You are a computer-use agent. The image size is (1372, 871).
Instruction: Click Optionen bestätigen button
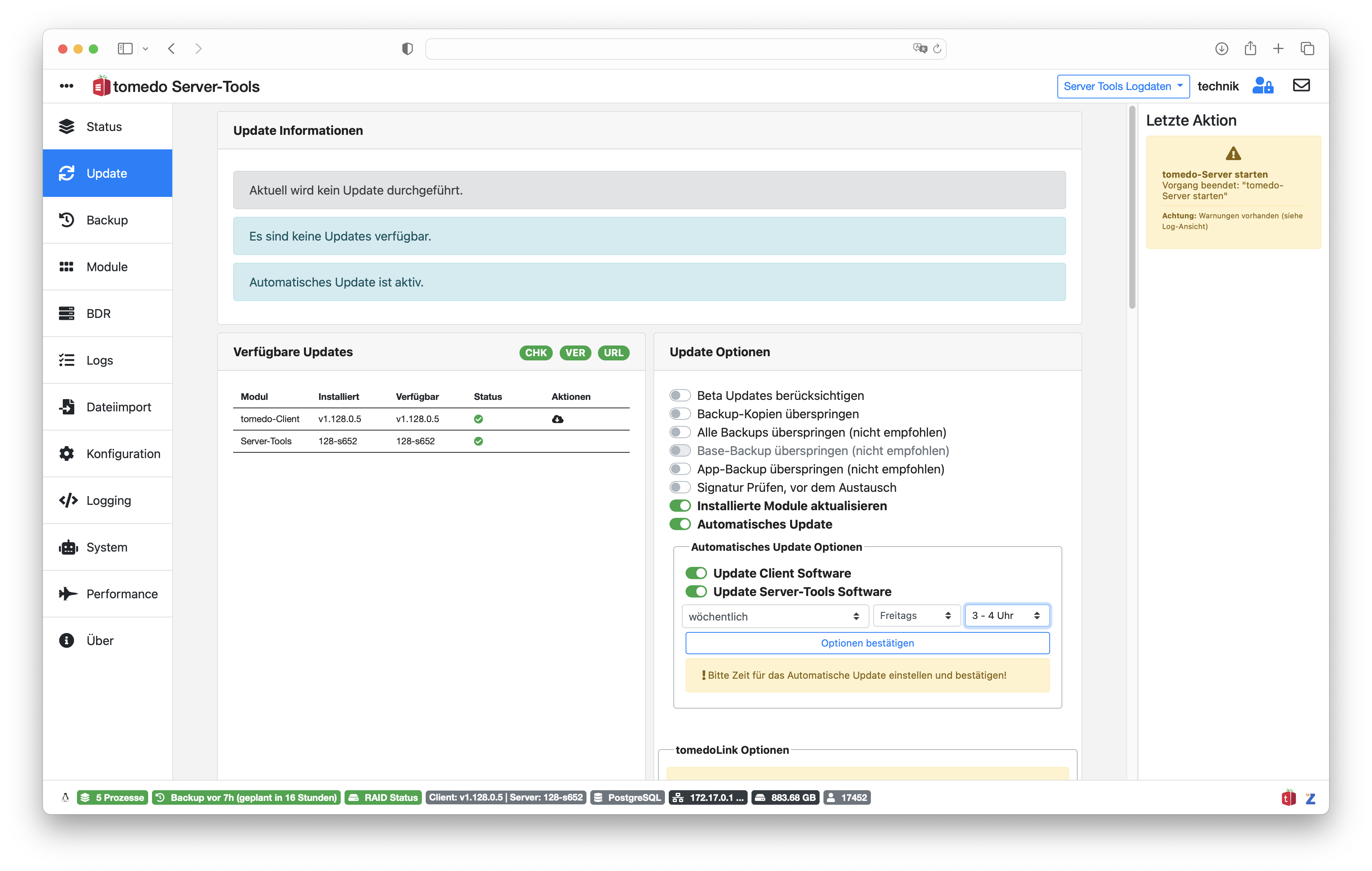(867, 643)
